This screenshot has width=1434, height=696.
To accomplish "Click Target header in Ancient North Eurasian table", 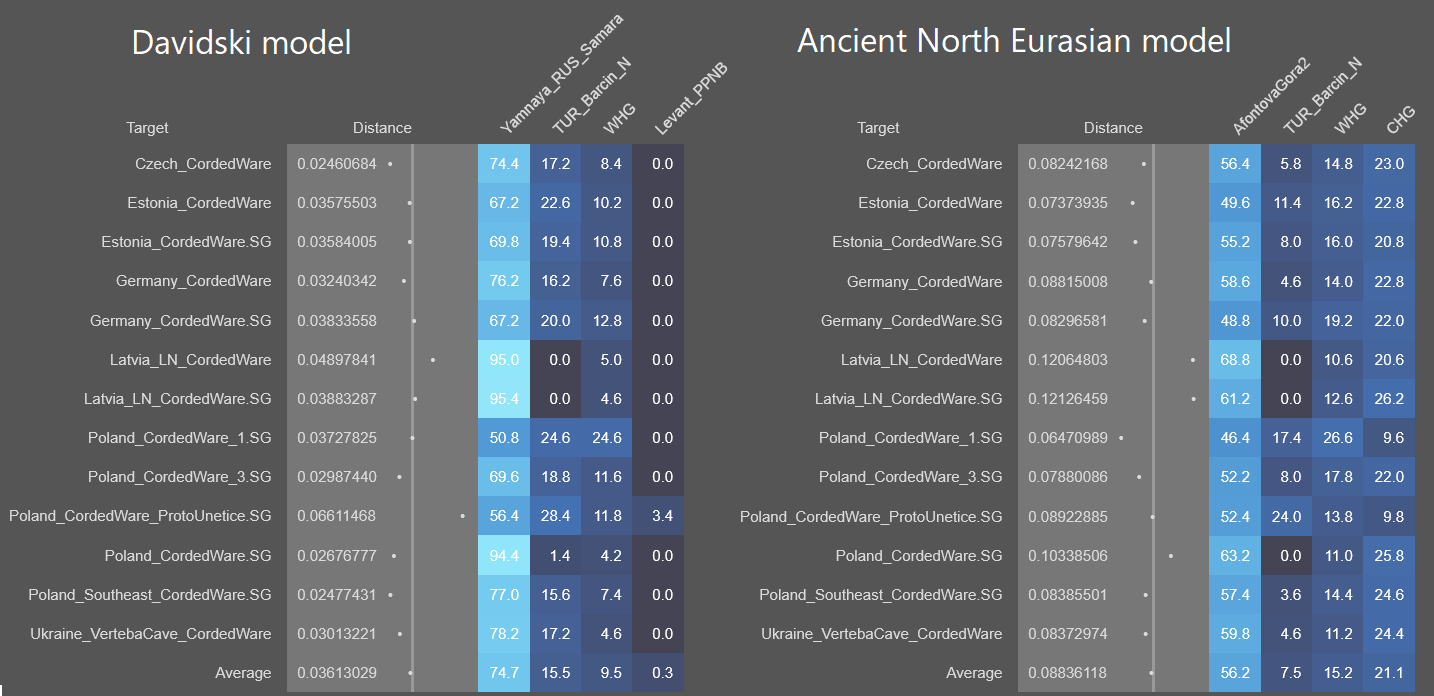I will click(878, 128).
